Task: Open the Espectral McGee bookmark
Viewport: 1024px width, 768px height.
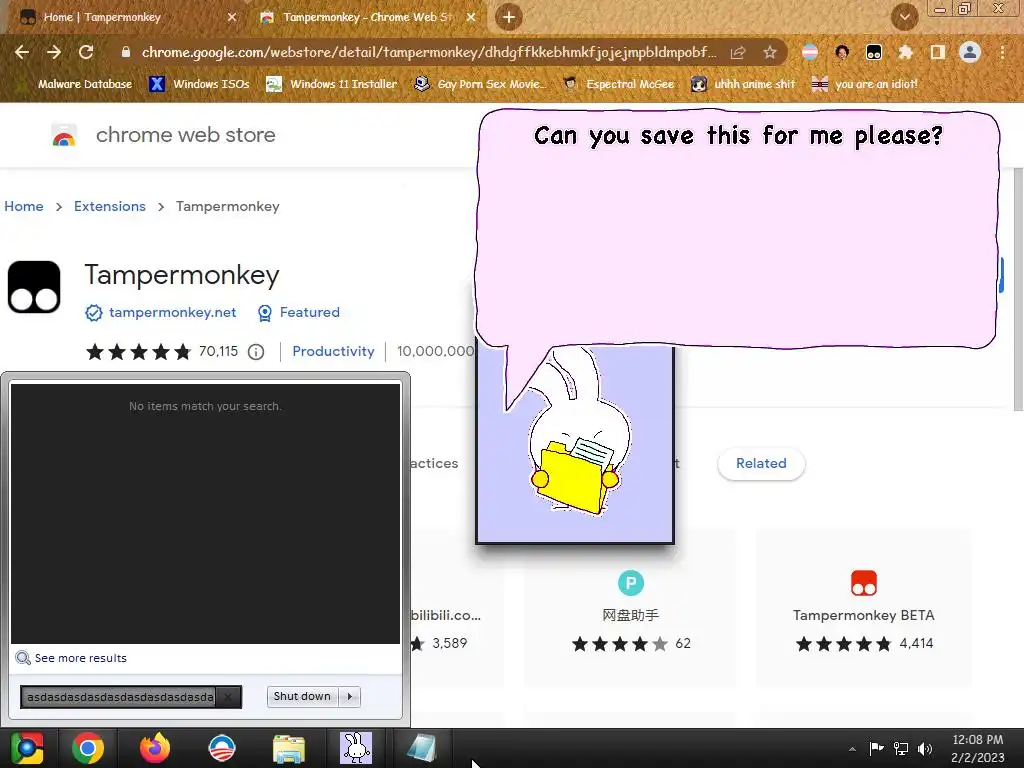Action: coord(618,84)
